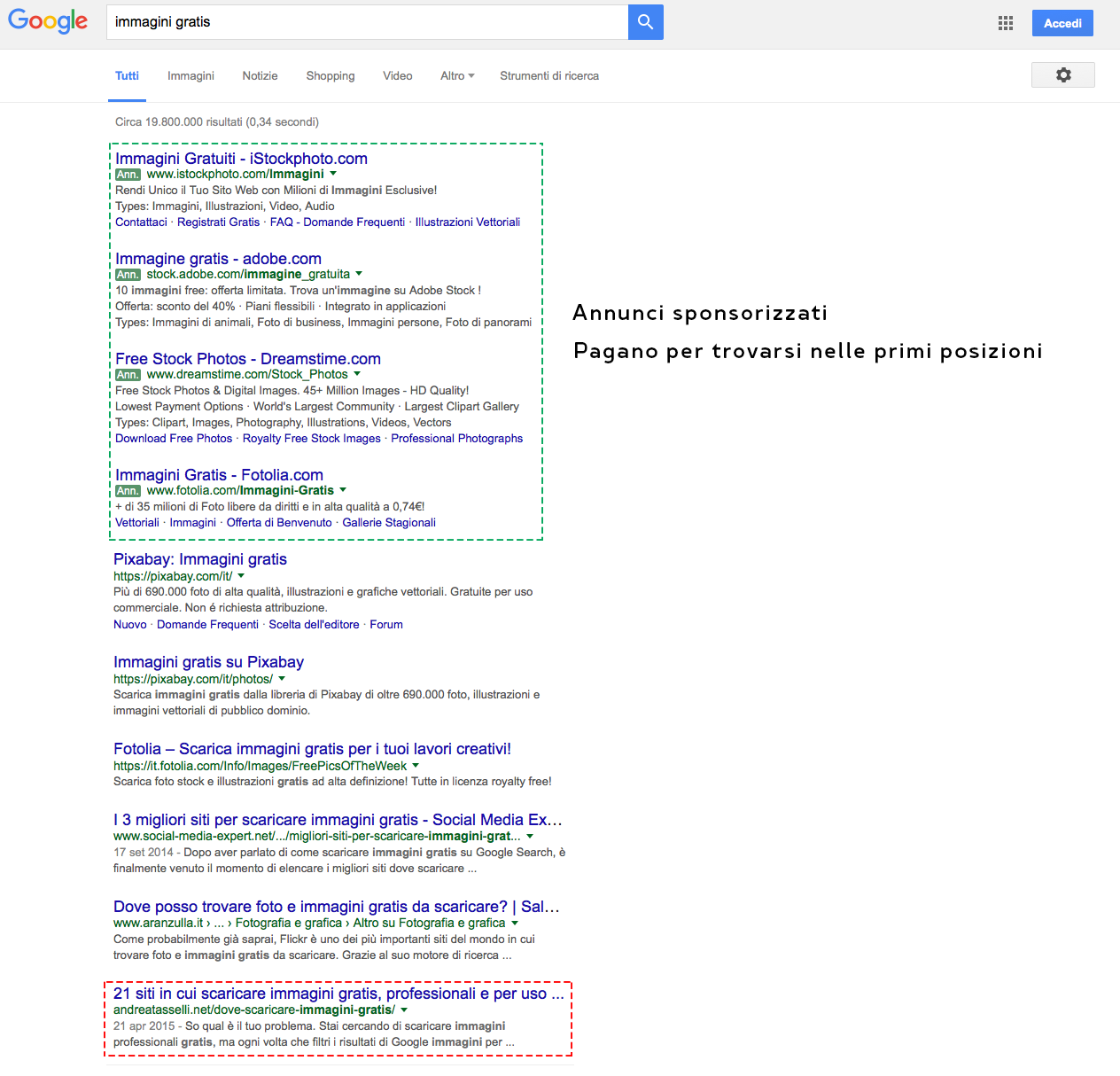The height and width of the screenshot is (1076, 1120).
Task: Expand the arrow beside www.fotolia.com/Immagini-Gratis
Action: coord(343,490)
